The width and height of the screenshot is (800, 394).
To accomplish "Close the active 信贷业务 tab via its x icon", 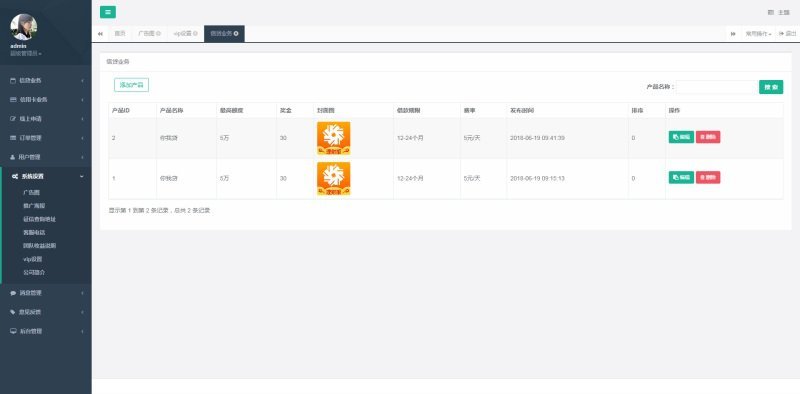I will click(x=236, y=34).
